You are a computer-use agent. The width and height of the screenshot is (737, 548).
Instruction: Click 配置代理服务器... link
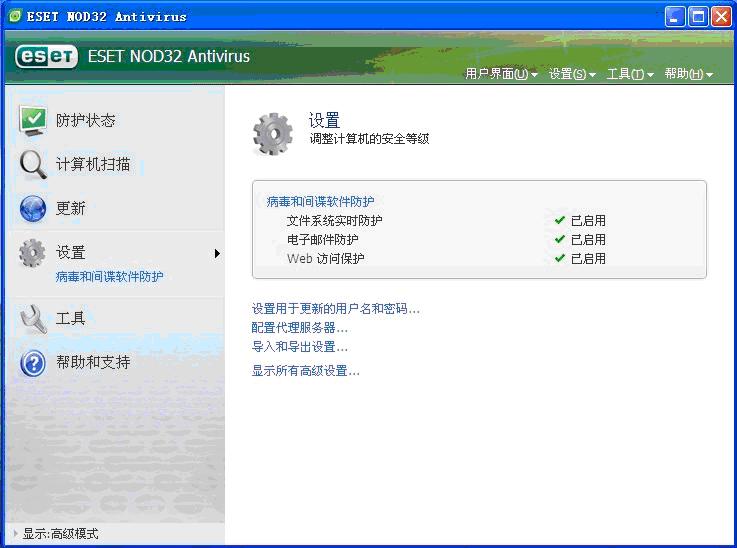[300, 328]
